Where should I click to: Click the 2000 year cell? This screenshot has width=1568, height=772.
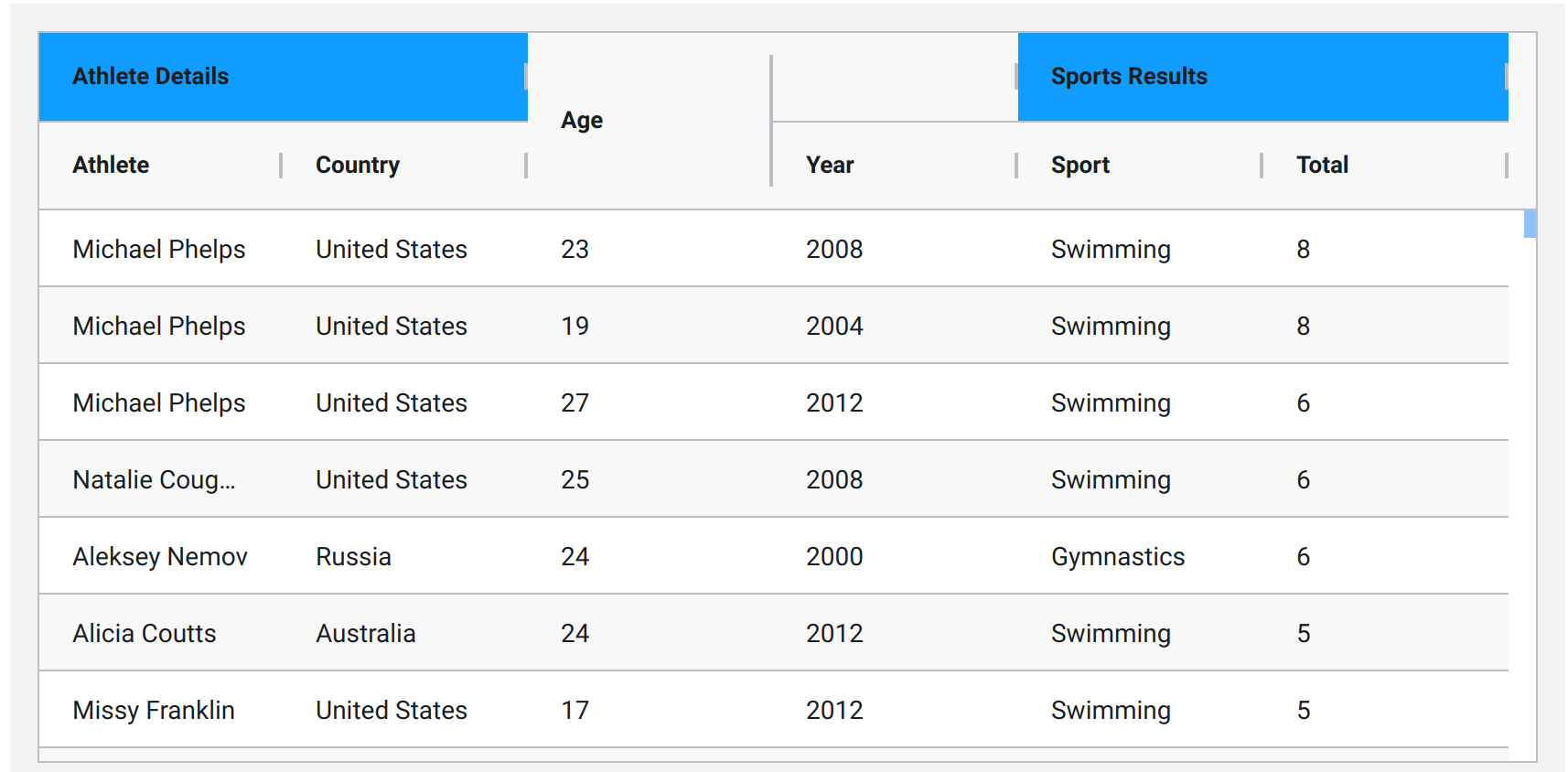[x=834, y=557]
